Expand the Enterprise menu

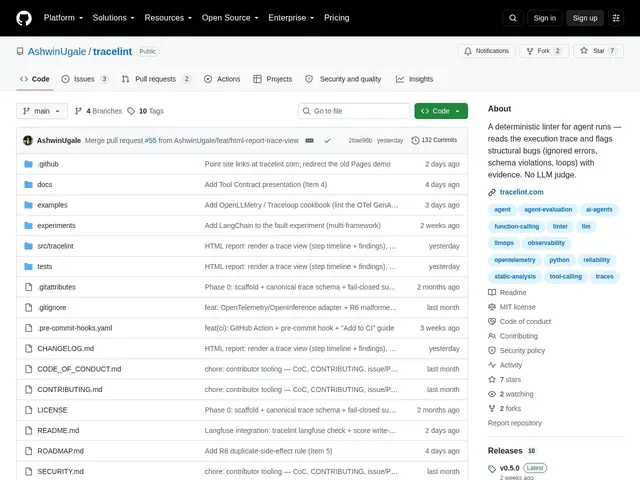[291, 18]
